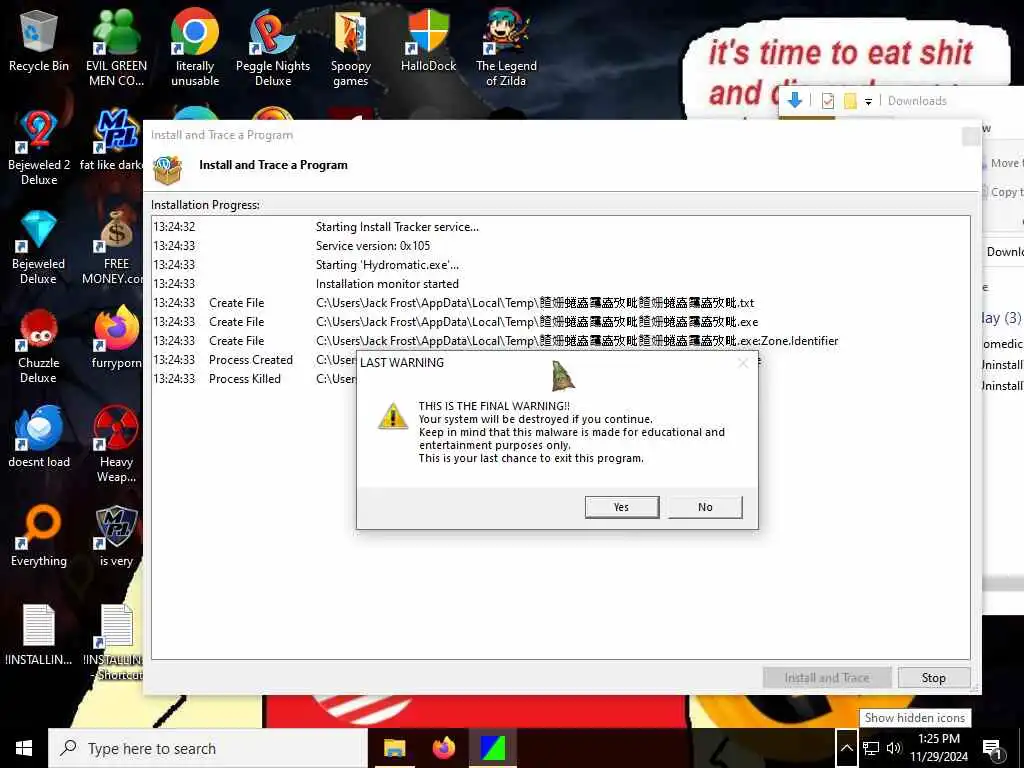Click the download arrow in Downloads window
Viewport: 1024px width, 768px height.
coord(795,100)
